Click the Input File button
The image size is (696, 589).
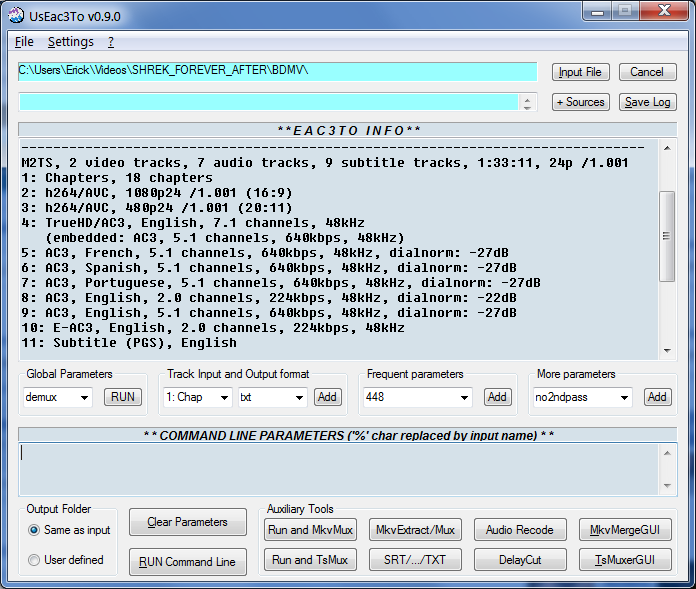coord(581,72)
